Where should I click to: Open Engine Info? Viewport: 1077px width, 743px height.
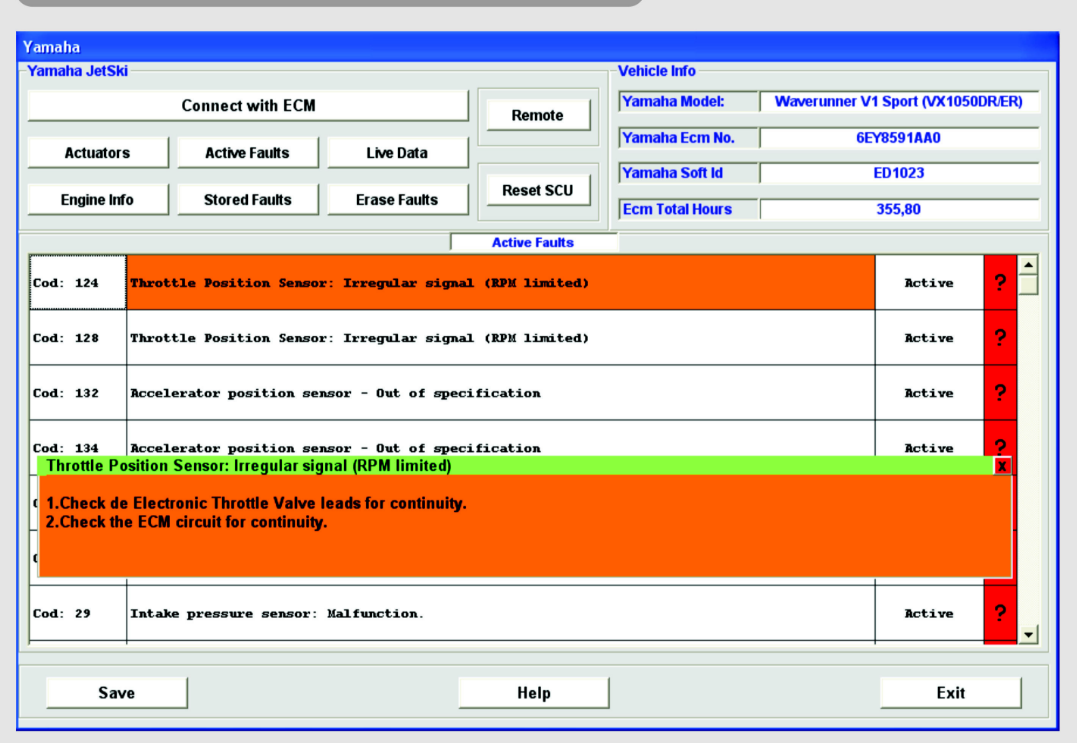[x=98, y=200]
